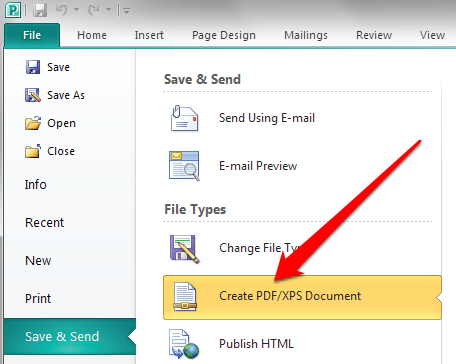Open the Redo dropdown arrow
The image size is (456, 364).
click(x=108, y=10)
